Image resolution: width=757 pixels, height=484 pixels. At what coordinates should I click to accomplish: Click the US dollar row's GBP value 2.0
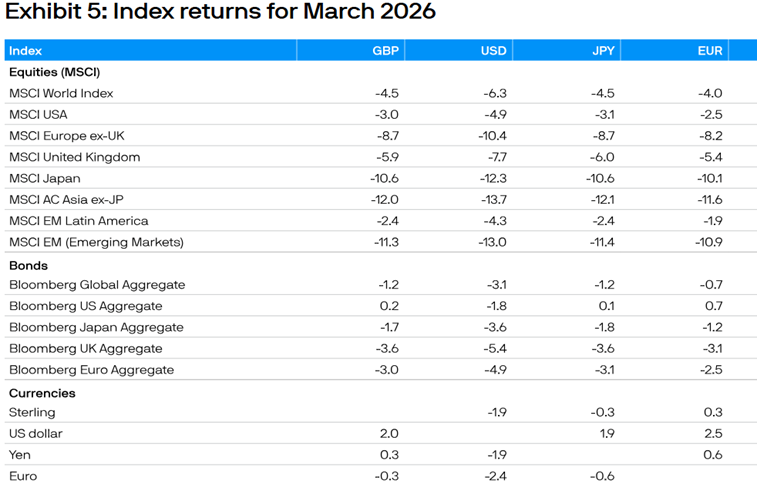(x=390, y=434)
